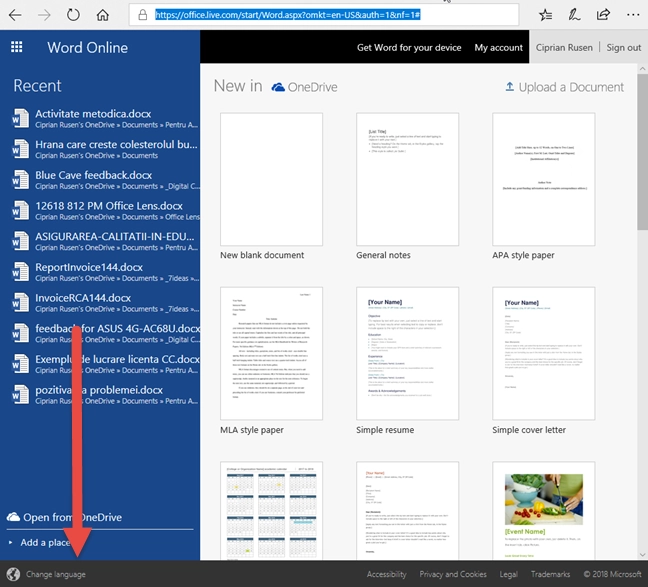This screenshot has height=587, width=648.
Task: Click Word icon beside InvoiceRCA144.docx
Action: 20,302
